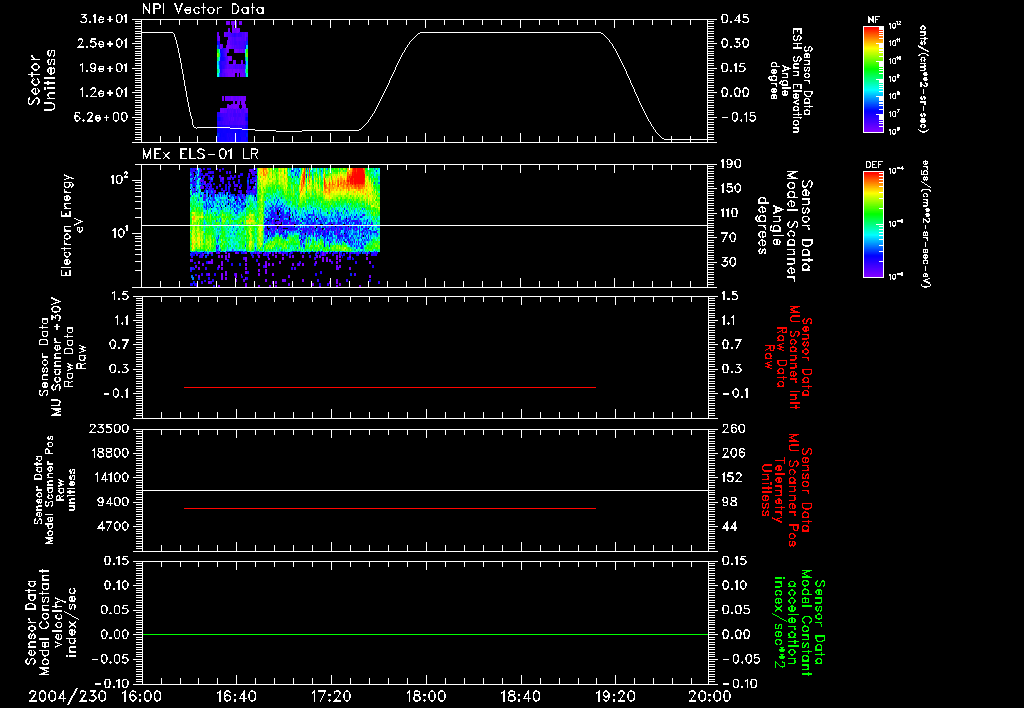Click the "3.1e+01" sector tick value

pyautogui.click(x=104, y=19)
